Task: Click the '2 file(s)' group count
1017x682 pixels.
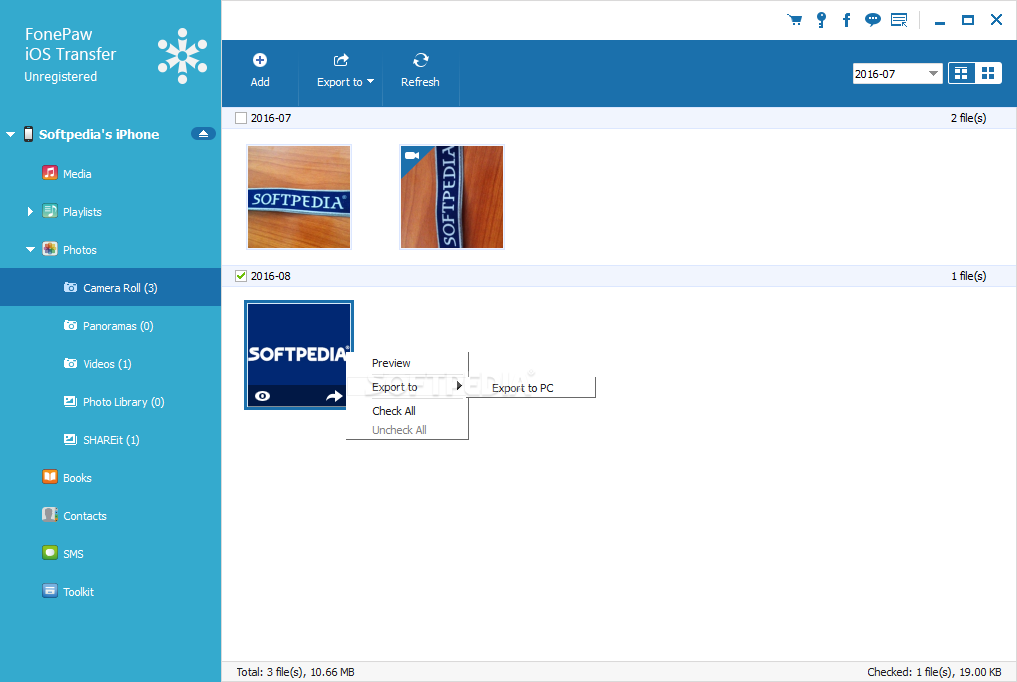Action: point(968,118)
